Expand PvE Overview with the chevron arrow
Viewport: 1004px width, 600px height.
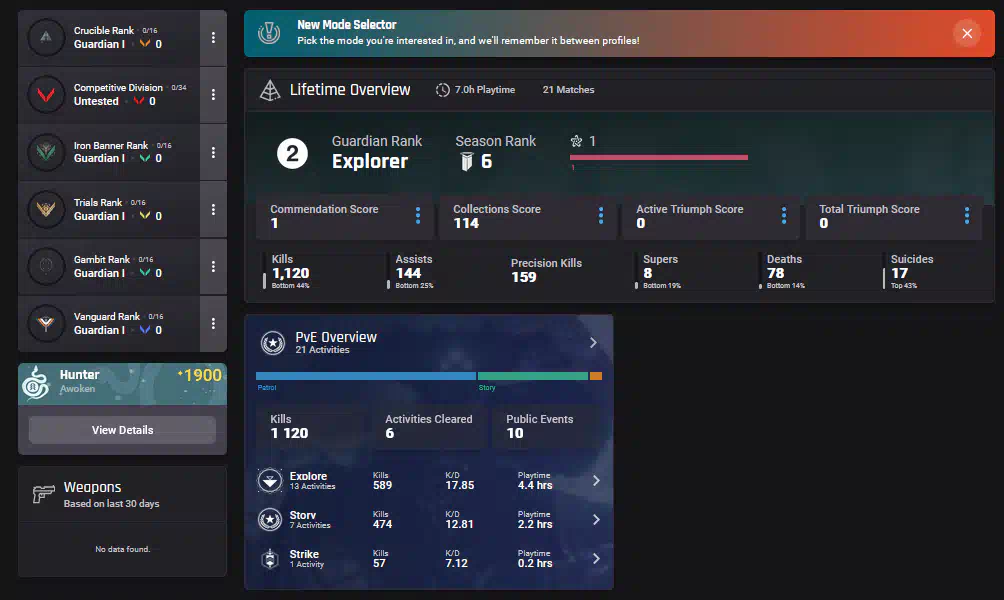click(593, 343)
